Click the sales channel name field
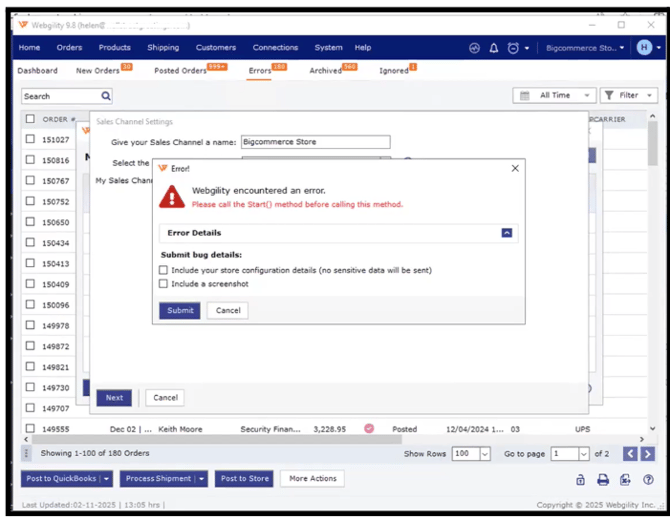 (315, 142)
